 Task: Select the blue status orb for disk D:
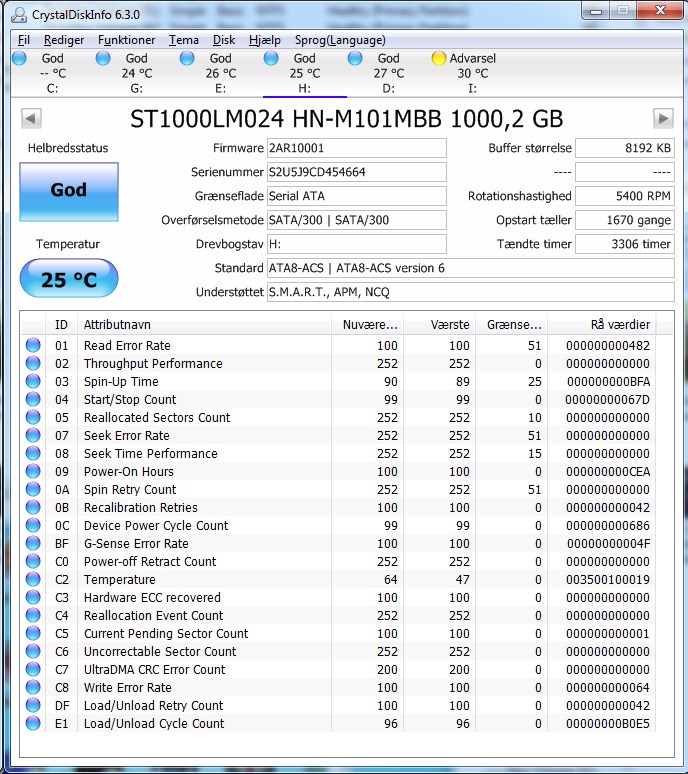tap(355, 58)
